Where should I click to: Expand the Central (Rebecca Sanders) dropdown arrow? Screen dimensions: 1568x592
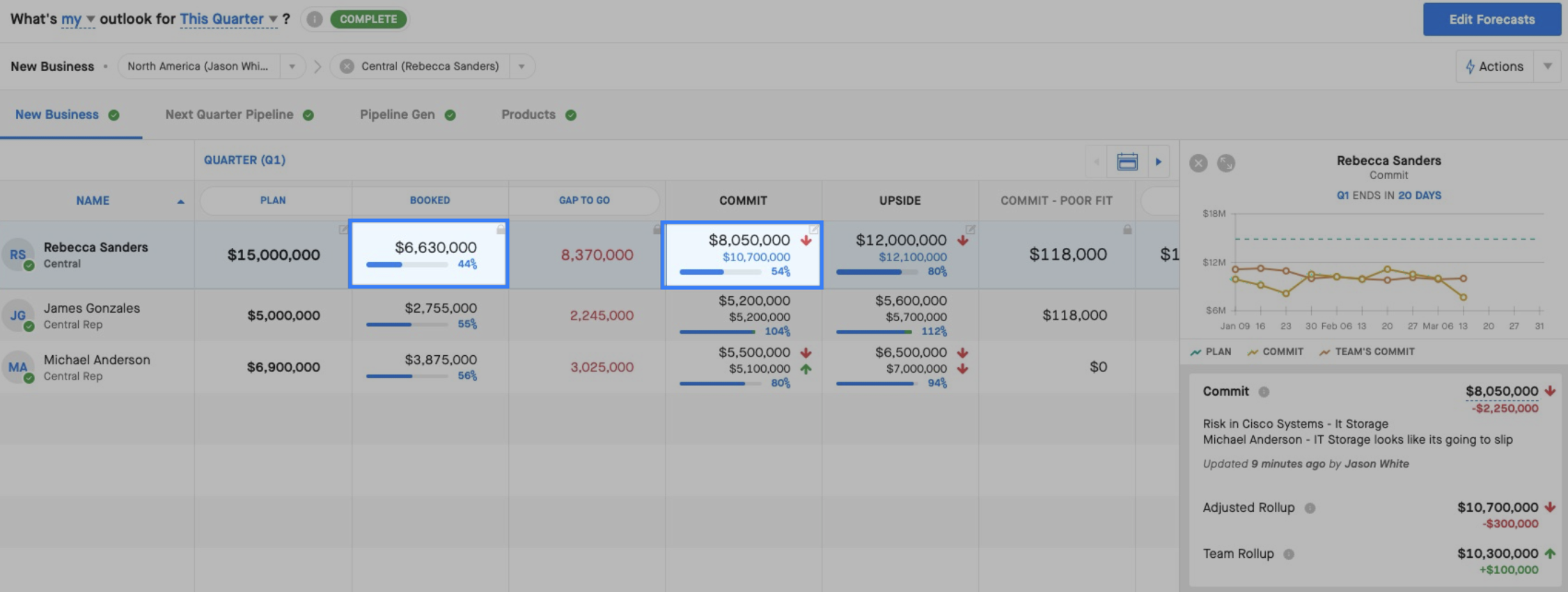pyautogui.click(x=522, y=66)
